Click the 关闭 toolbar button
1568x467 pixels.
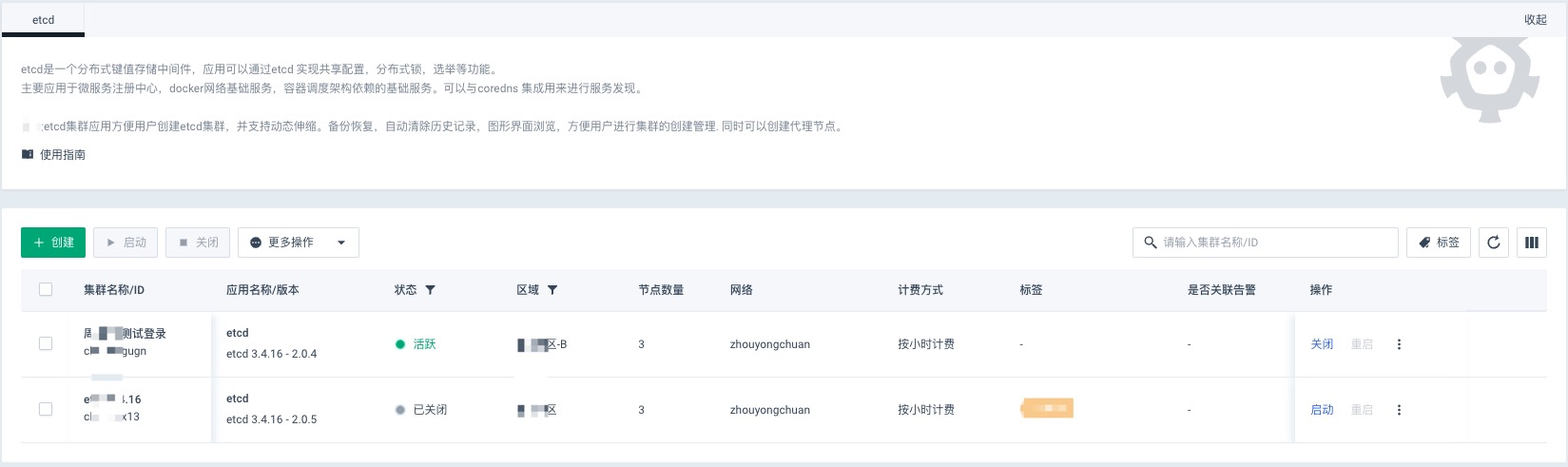[x=198, y=243]
